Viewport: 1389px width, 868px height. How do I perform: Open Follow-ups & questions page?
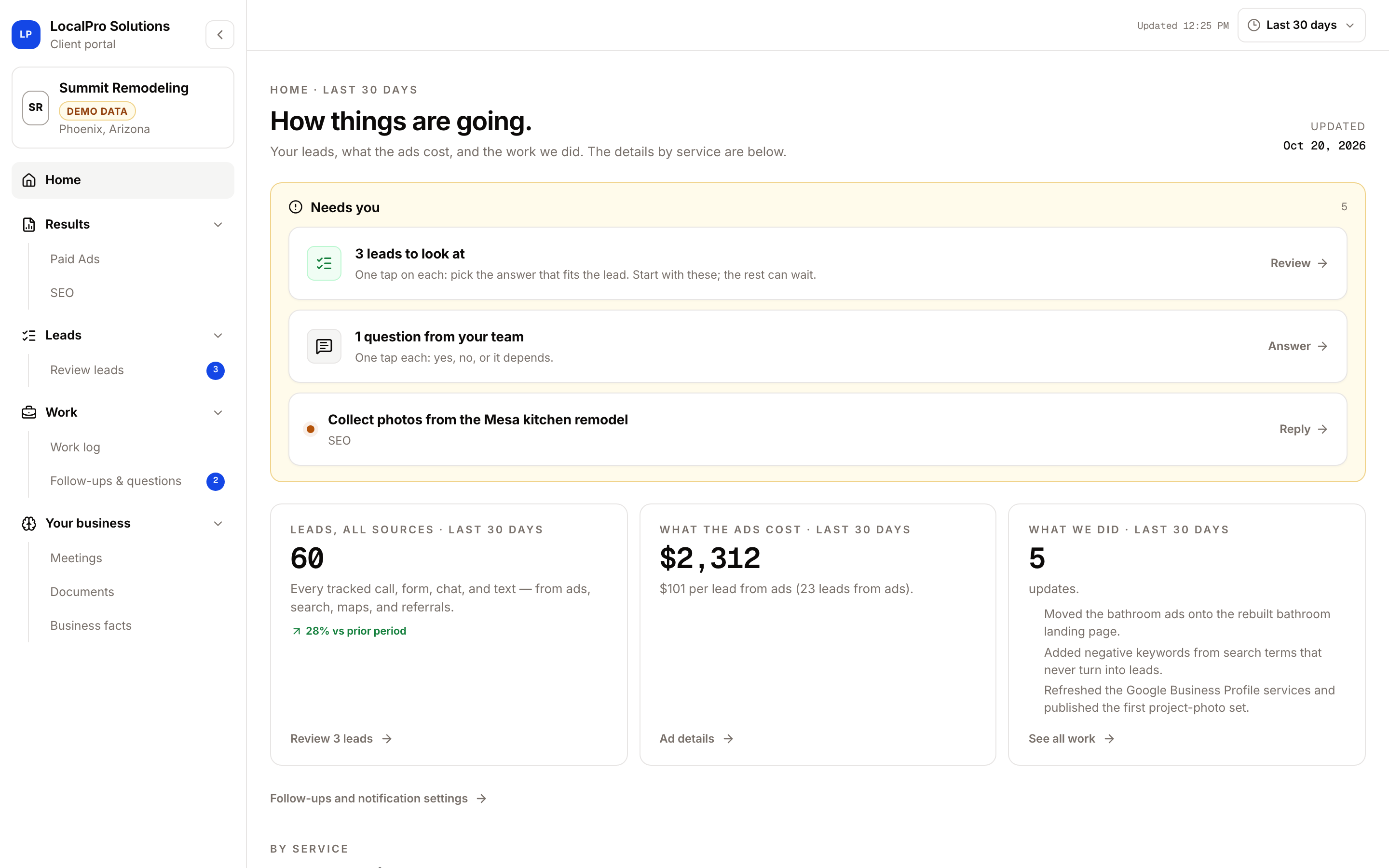click(x=115, y=481)
